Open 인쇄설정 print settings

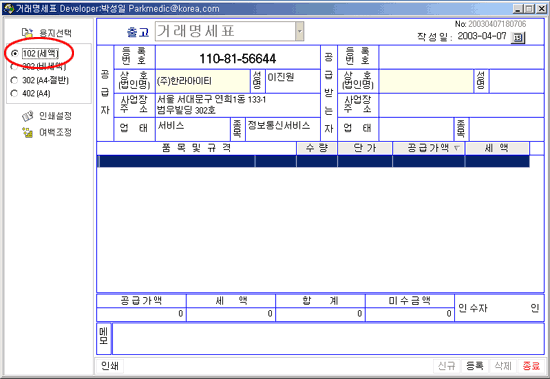47,116
